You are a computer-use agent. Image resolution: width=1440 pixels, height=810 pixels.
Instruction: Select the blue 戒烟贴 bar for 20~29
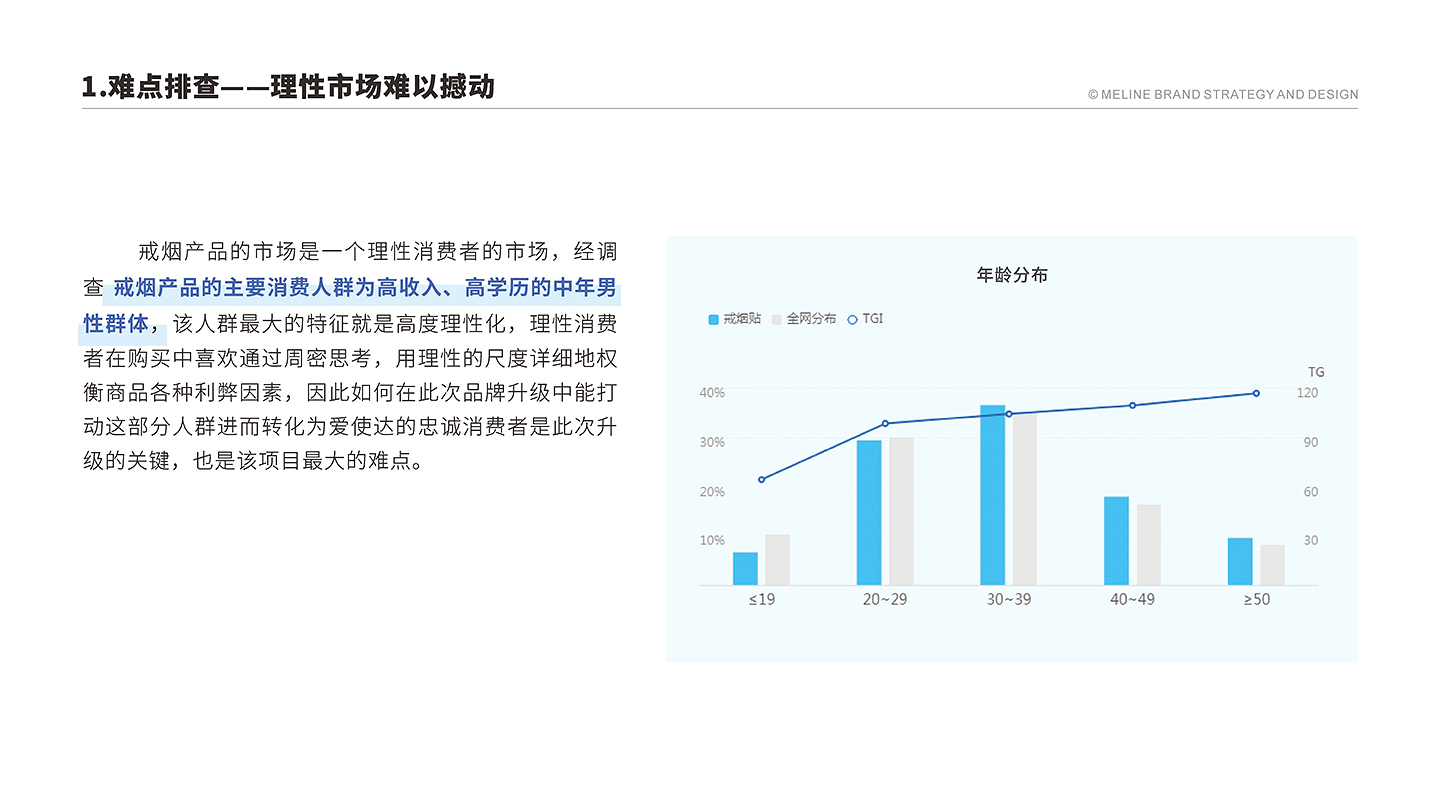[869, 513]
